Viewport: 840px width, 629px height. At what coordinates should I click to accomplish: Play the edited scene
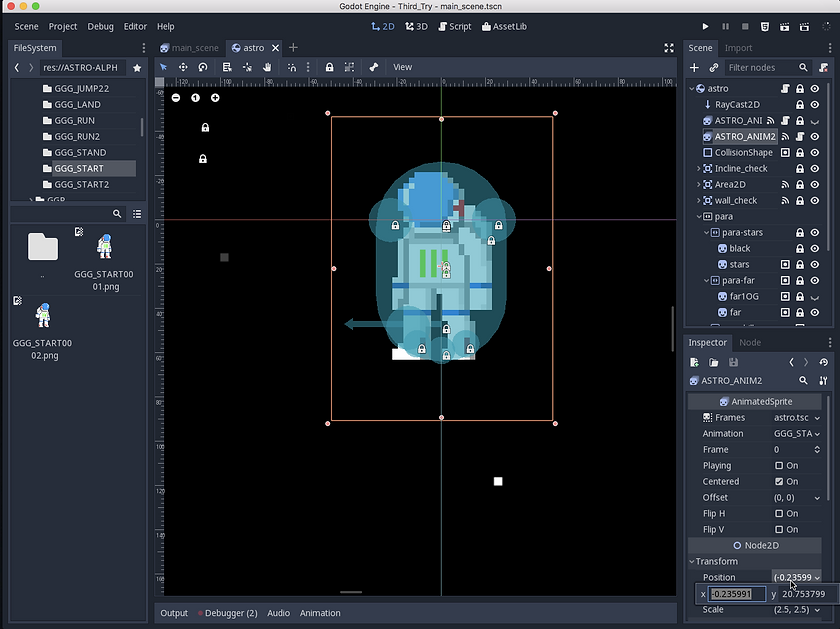click(x=784, y=26)
